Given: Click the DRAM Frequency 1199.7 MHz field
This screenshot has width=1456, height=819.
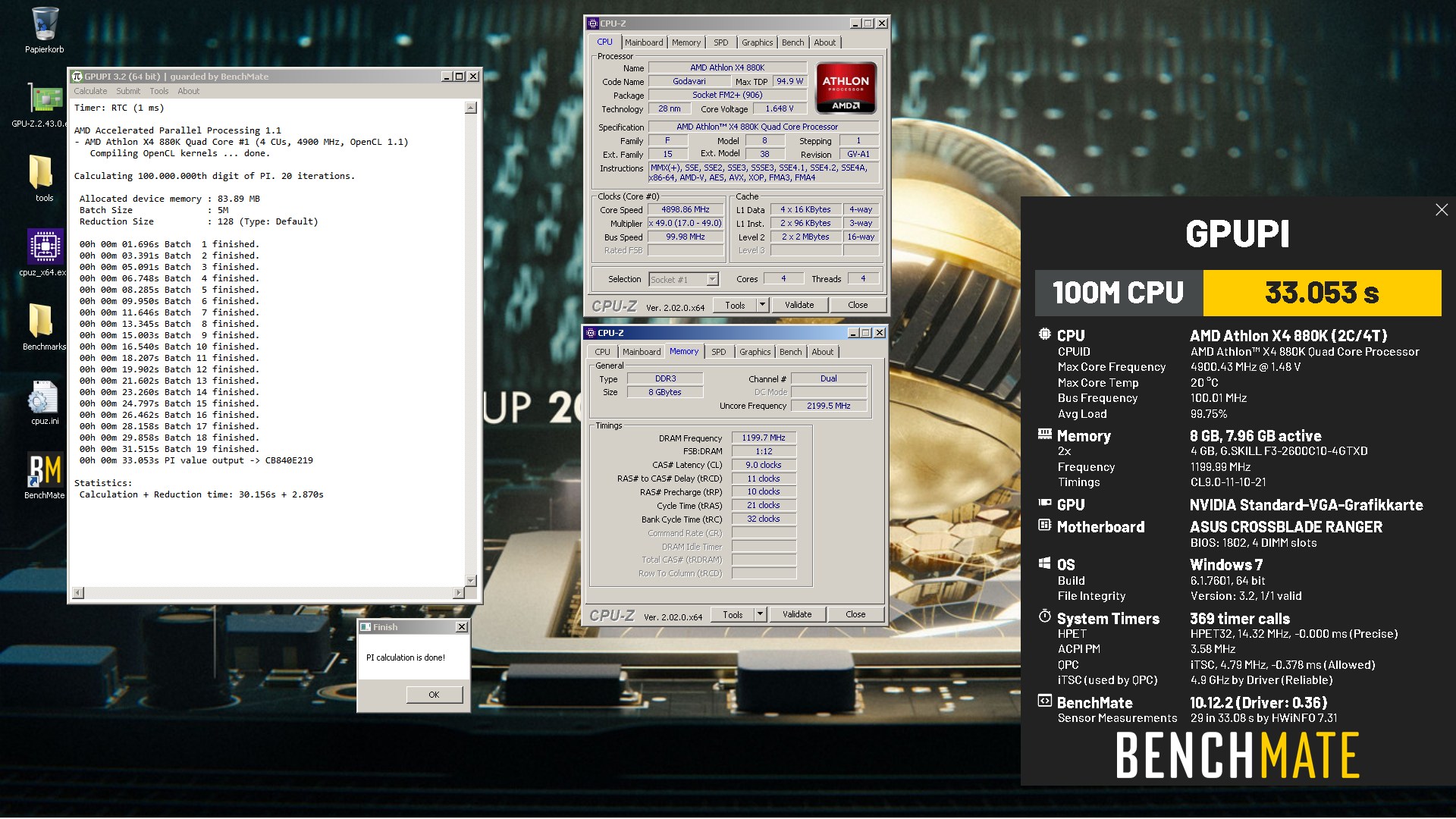Looking at the screenshot, I should coord(764,438).
